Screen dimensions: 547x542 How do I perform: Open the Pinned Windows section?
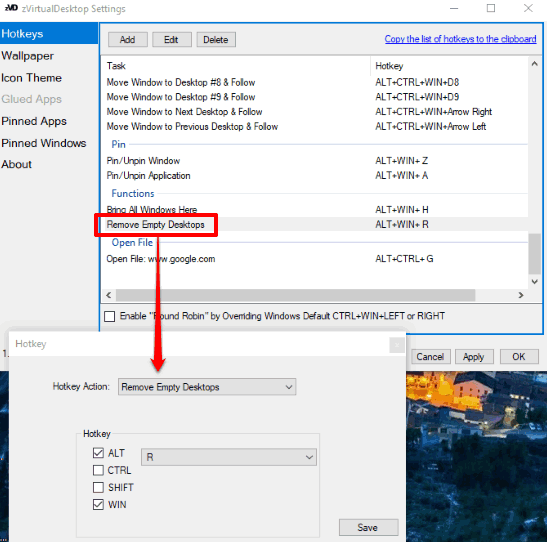tap(44, 143)
